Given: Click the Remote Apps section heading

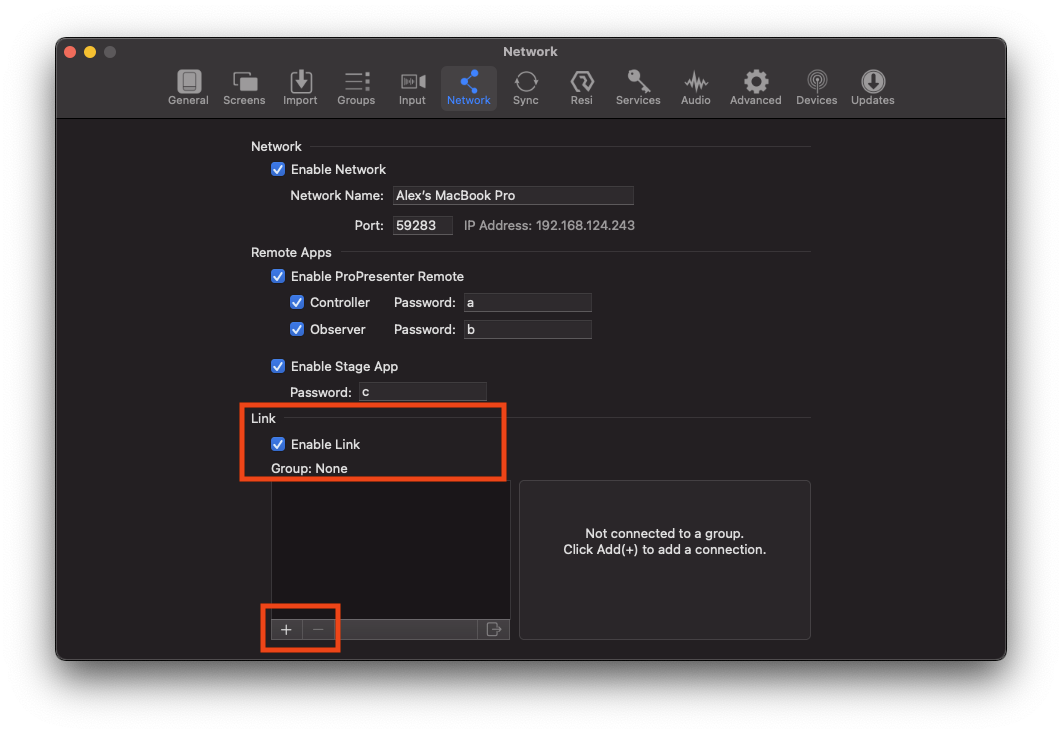Looking at the screenshot, I should [x=291, y=253].
